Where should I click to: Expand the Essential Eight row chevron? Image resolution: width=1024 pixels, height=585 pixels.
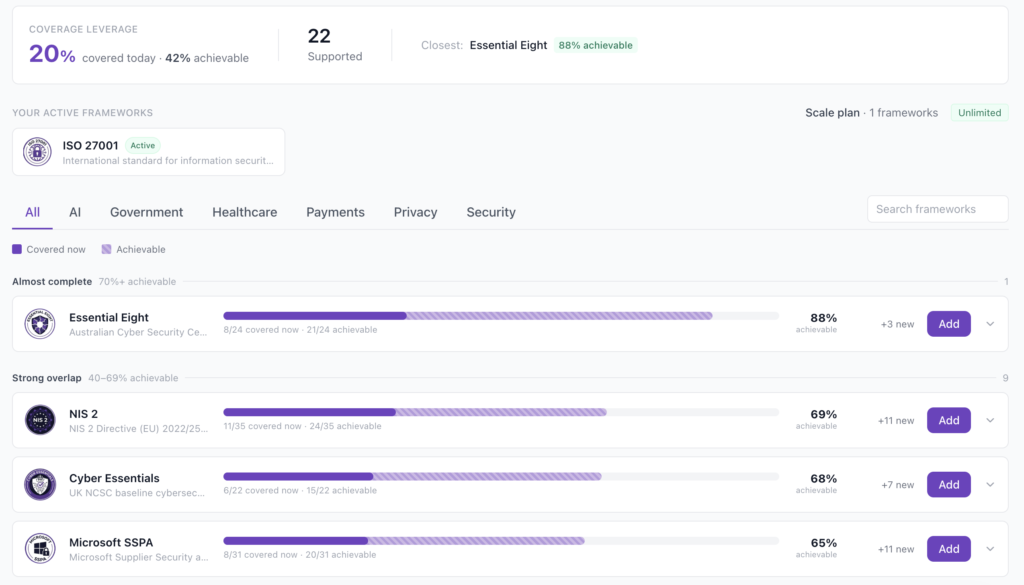[x=990, y=324]
